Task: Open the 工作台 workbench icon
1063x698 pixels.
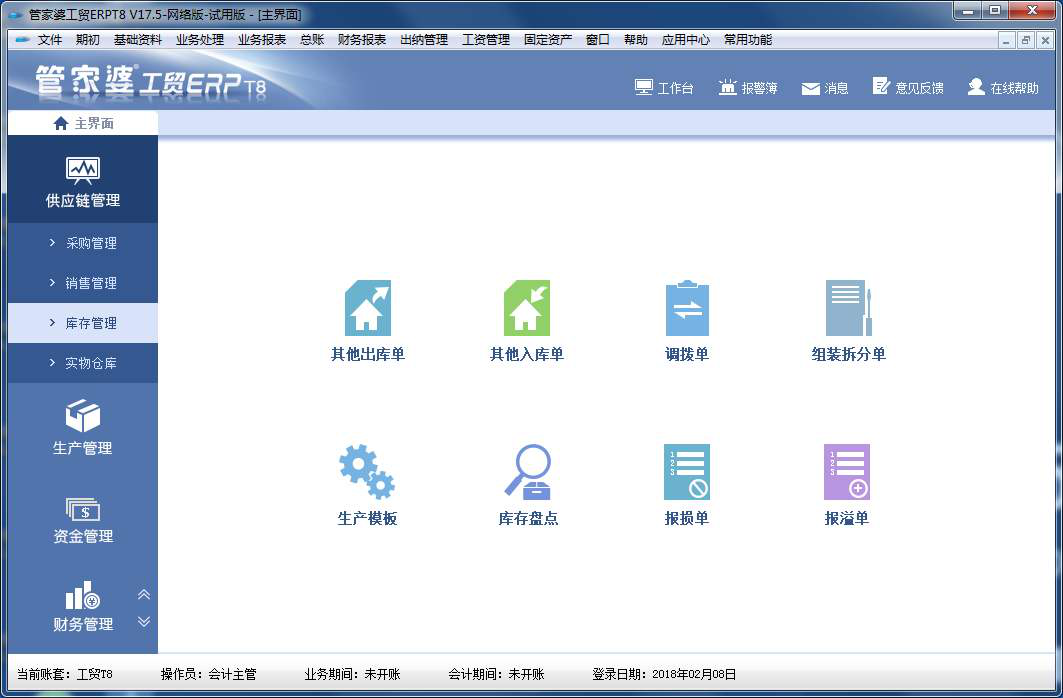Action: pos(664,87)
